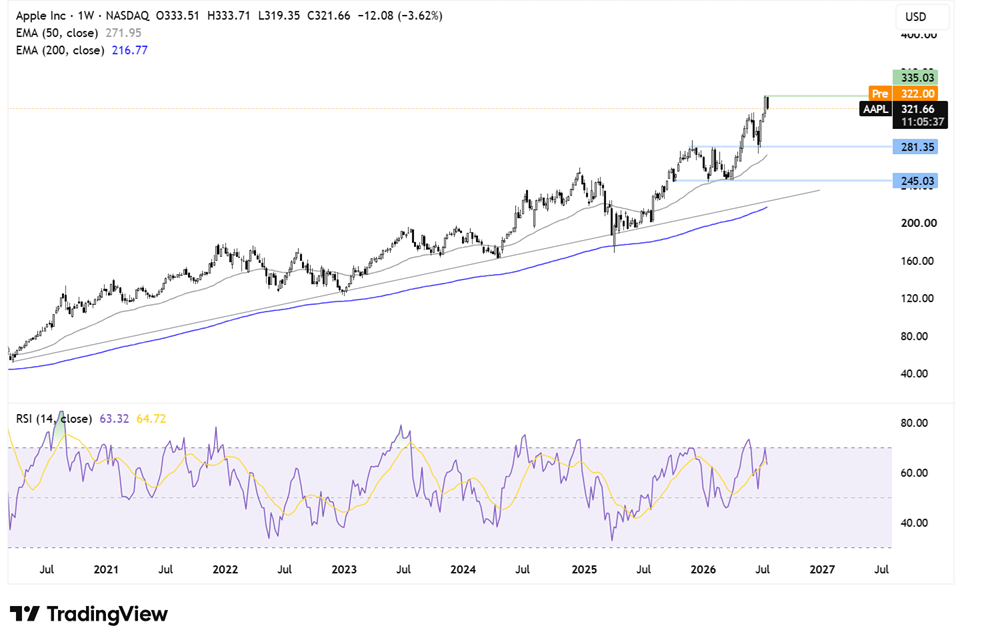Viewport: 983px width, 644px height.
Task: Click the 80.00 price axis label in main chart
Action: point(915,337)
